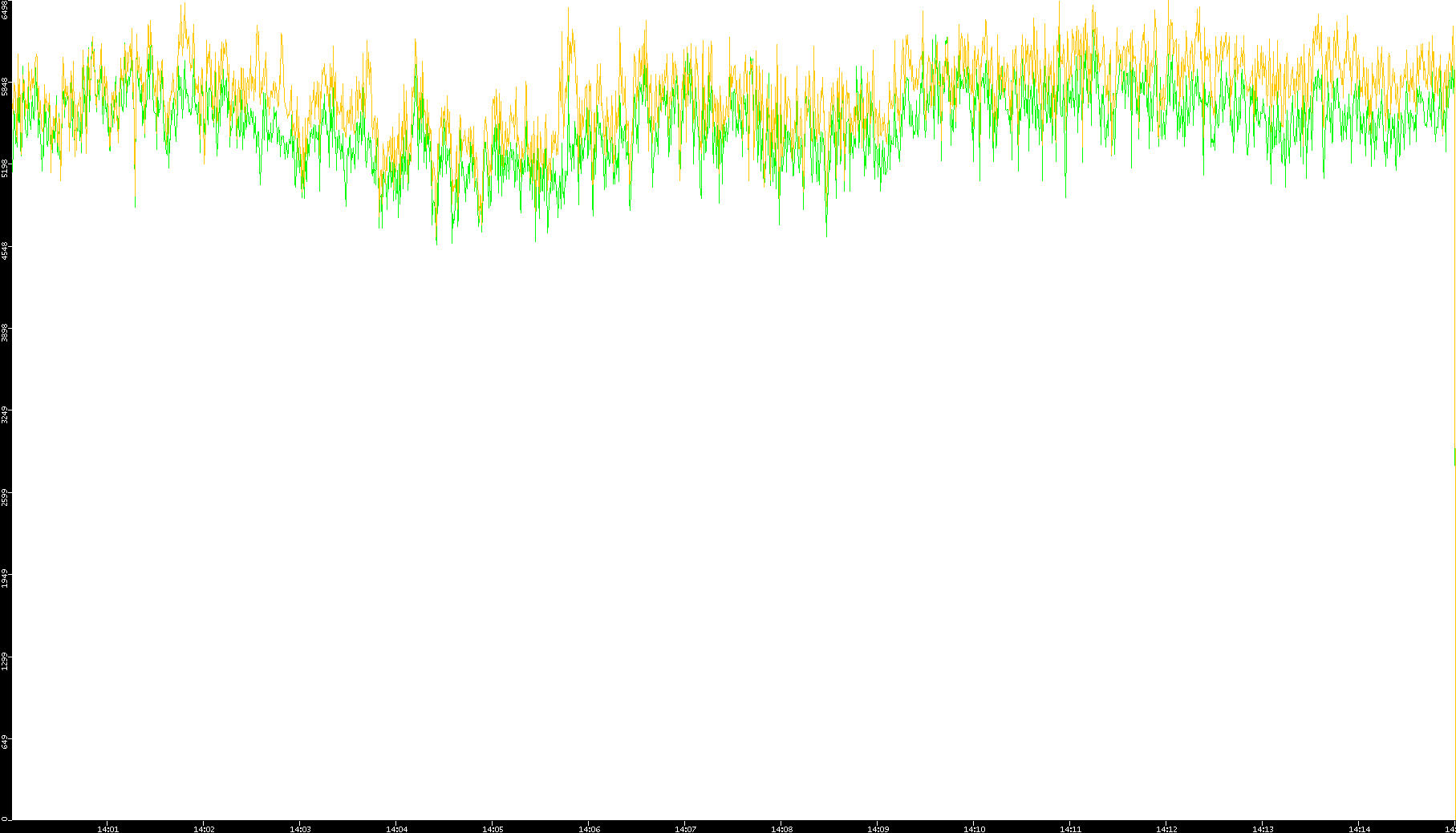
Task: Select the 5198 y-axis value
Action: 5,168
